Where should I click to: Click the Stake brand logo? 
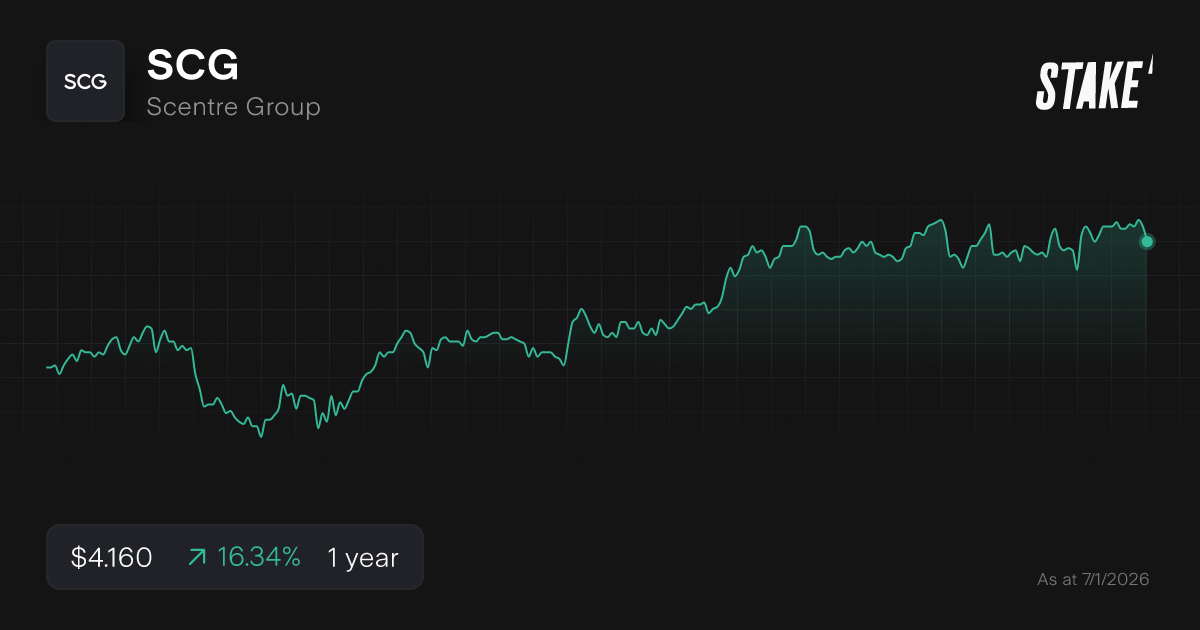click(1089, 85)
